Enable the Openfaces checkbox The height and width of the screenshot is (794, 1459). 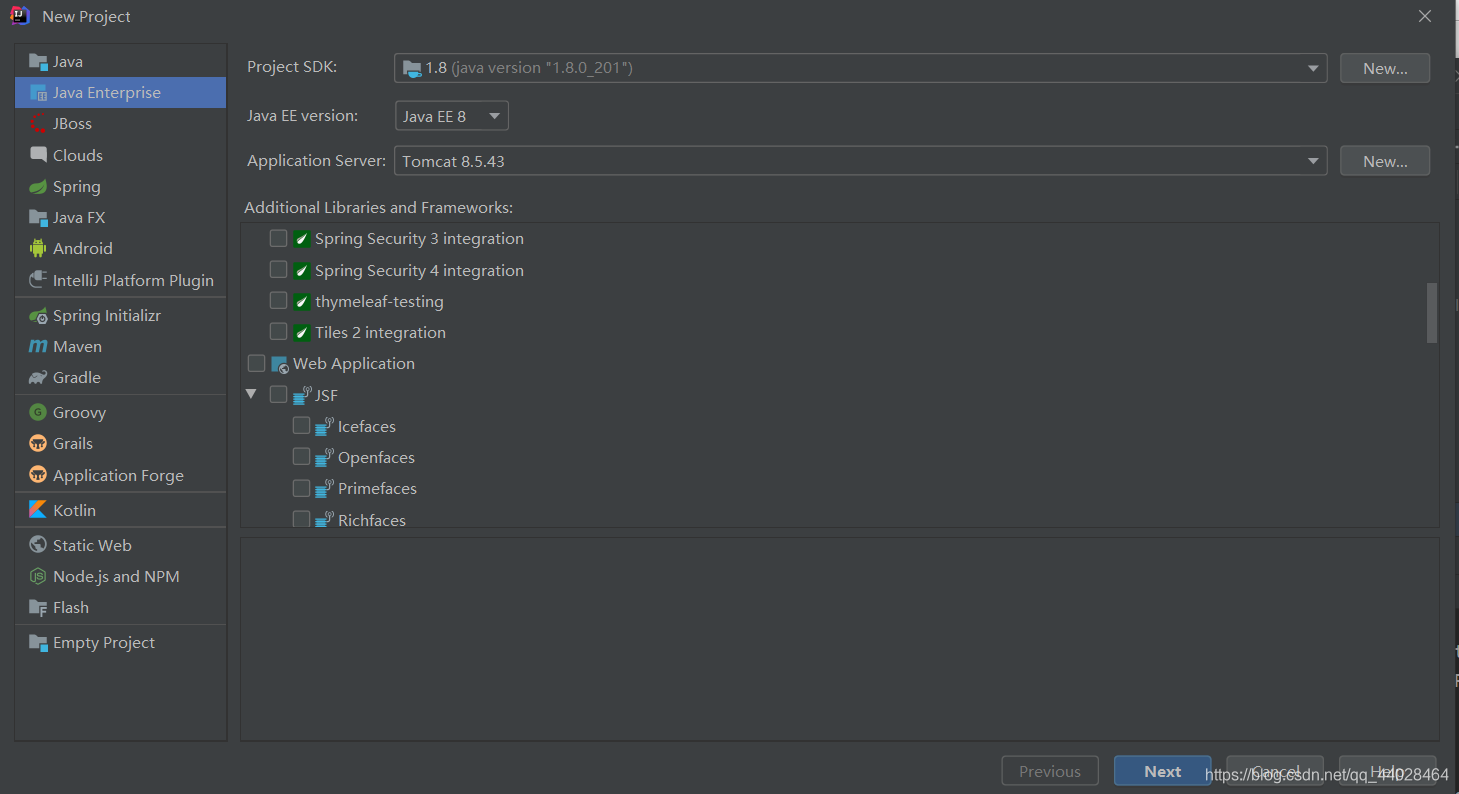pyautogui.click(x=301, y=457)
